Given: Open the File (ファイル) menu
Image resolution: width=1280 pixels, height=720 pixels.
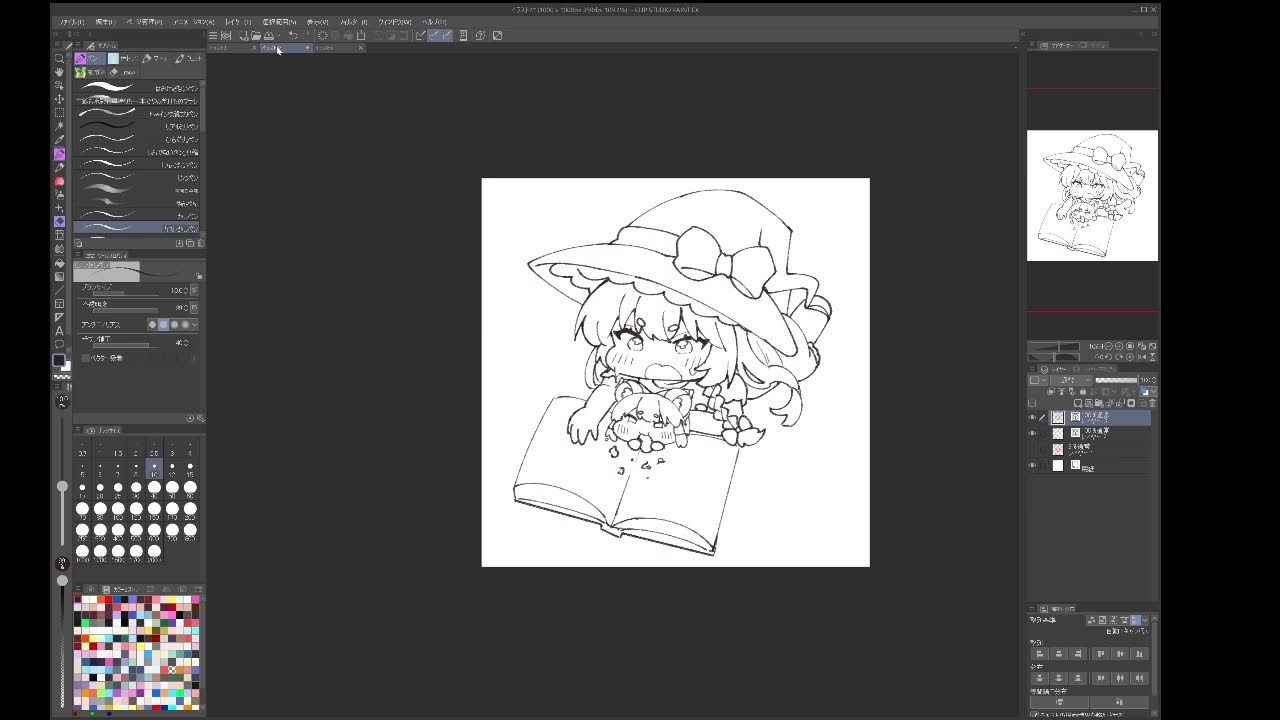Looking at the screenshot, I should (x=72, y=21).
